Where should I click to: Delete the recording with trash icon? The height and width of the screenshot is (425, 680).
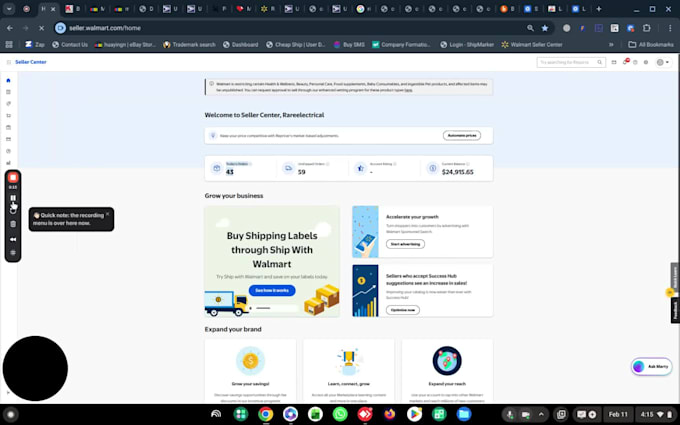[x=13, y=224]
